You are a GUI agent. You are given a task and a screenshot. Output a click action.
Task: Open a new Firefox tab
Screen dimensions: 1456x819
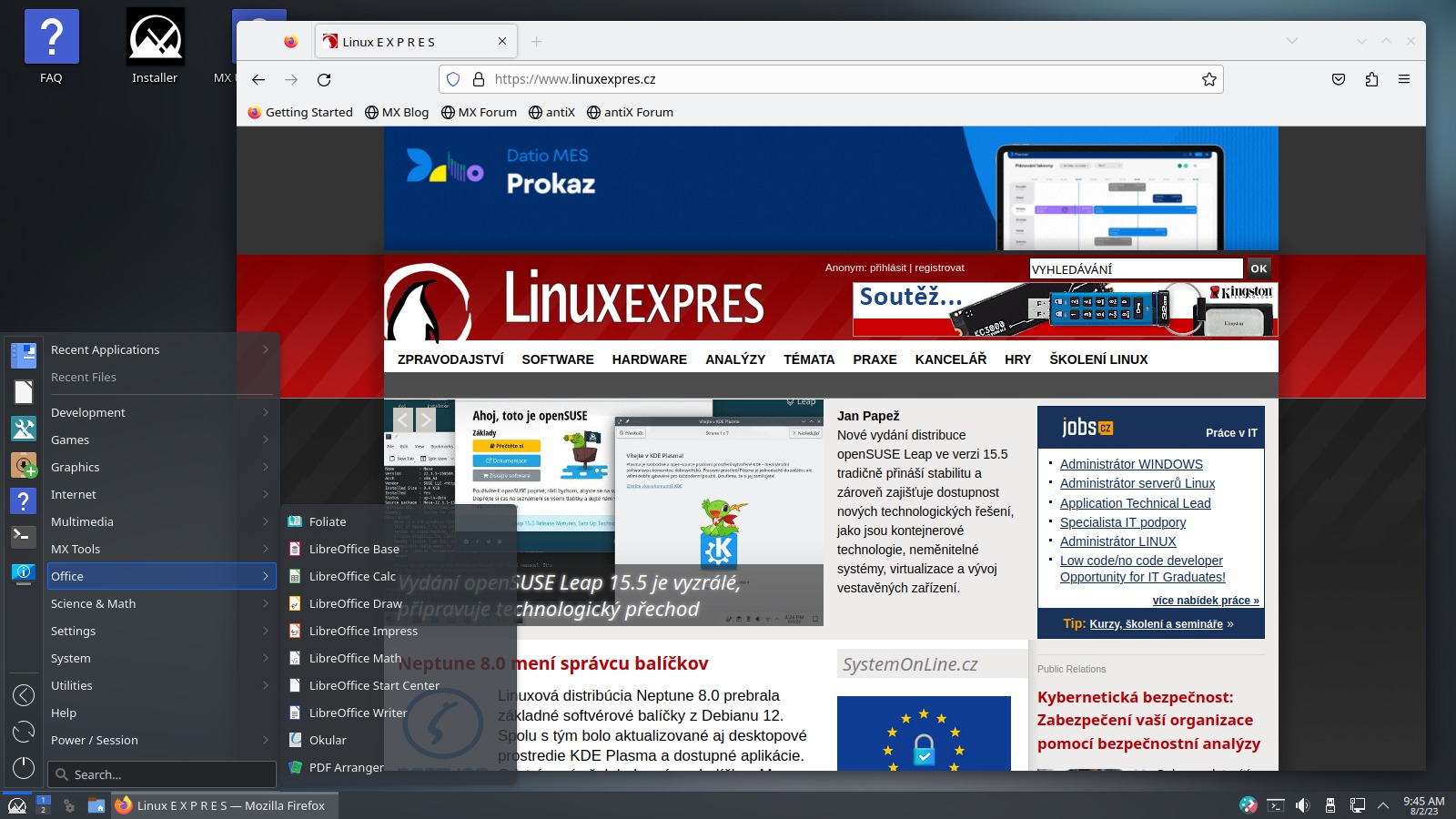click(536, 42)
